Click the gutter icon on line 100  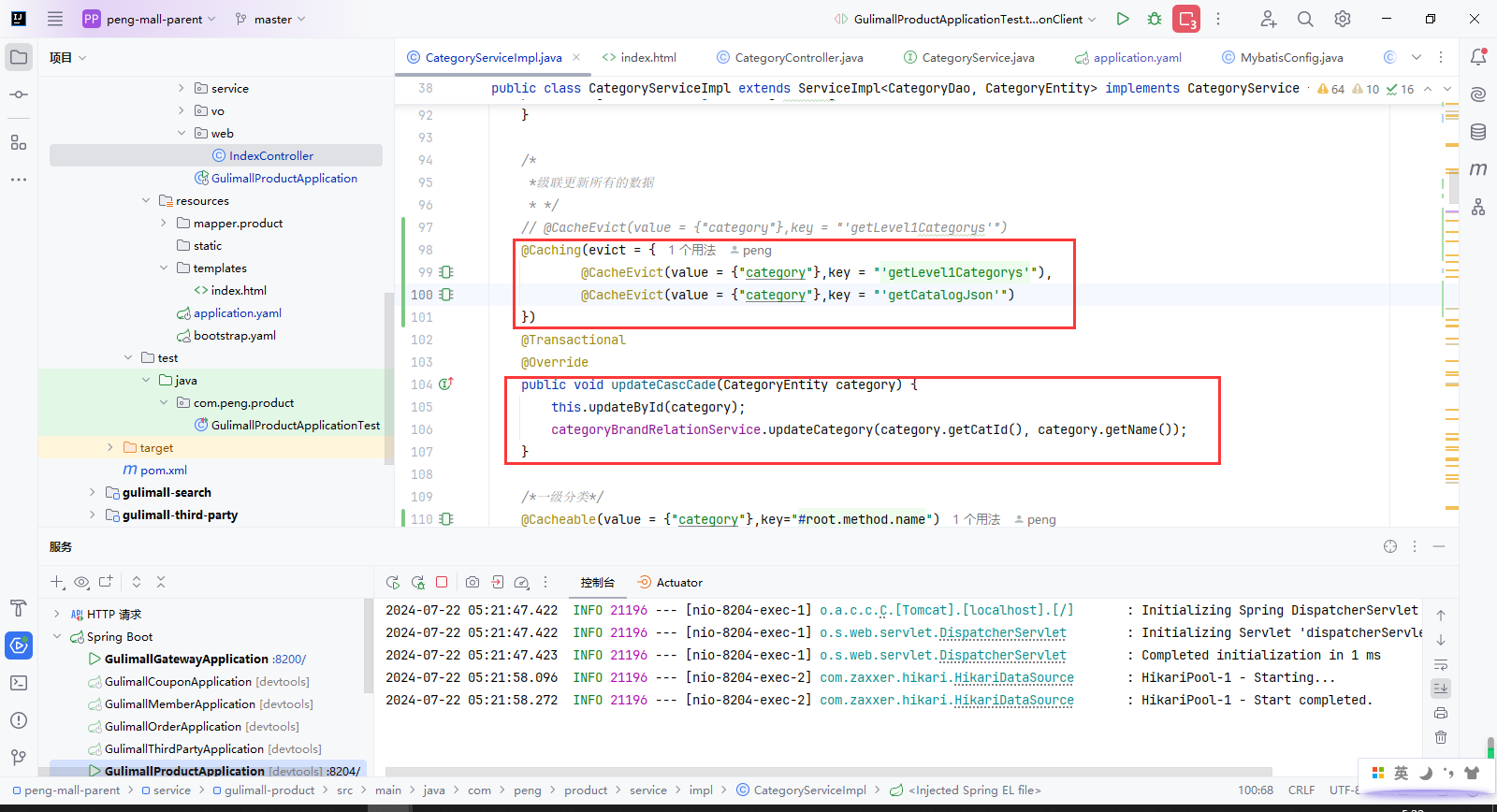[x=446, y=295]
